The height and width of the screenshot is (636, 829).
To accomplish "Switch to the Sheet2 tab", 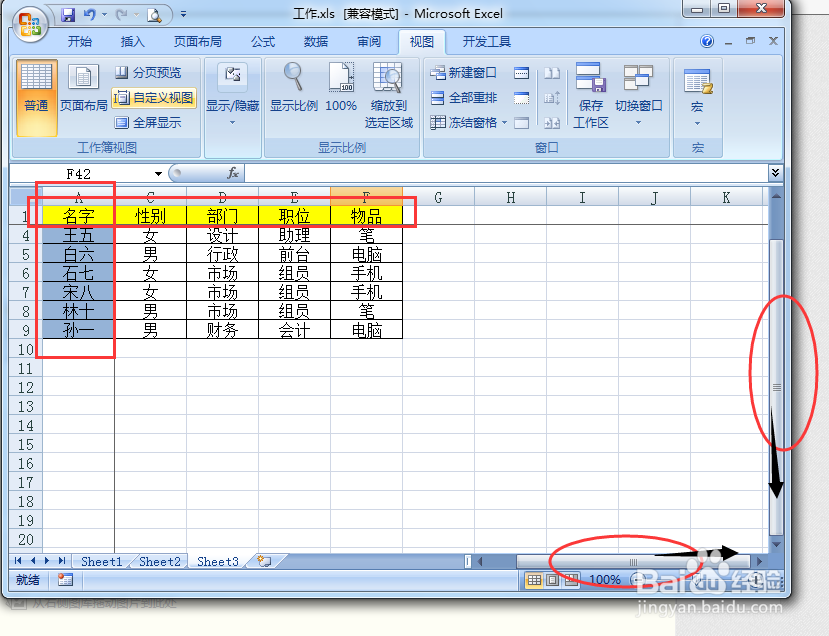I will (160, 562).
